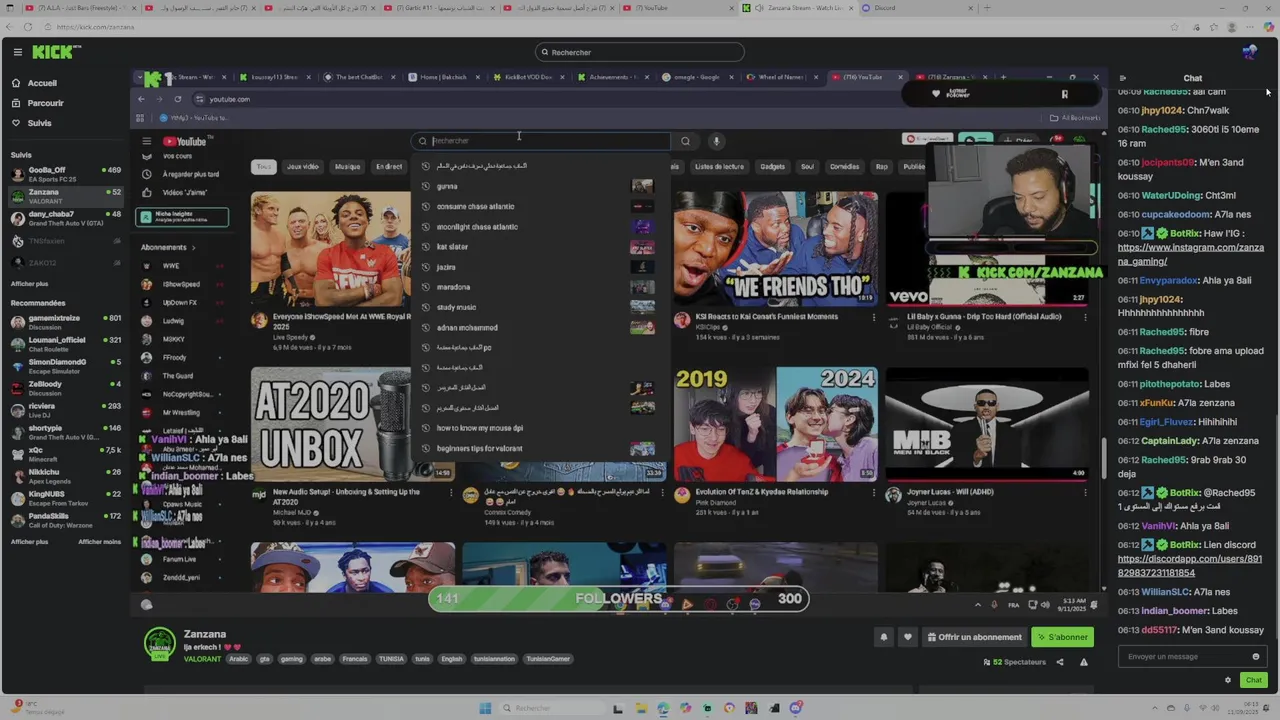Click Offrir un abonnement button

[975, 637]
